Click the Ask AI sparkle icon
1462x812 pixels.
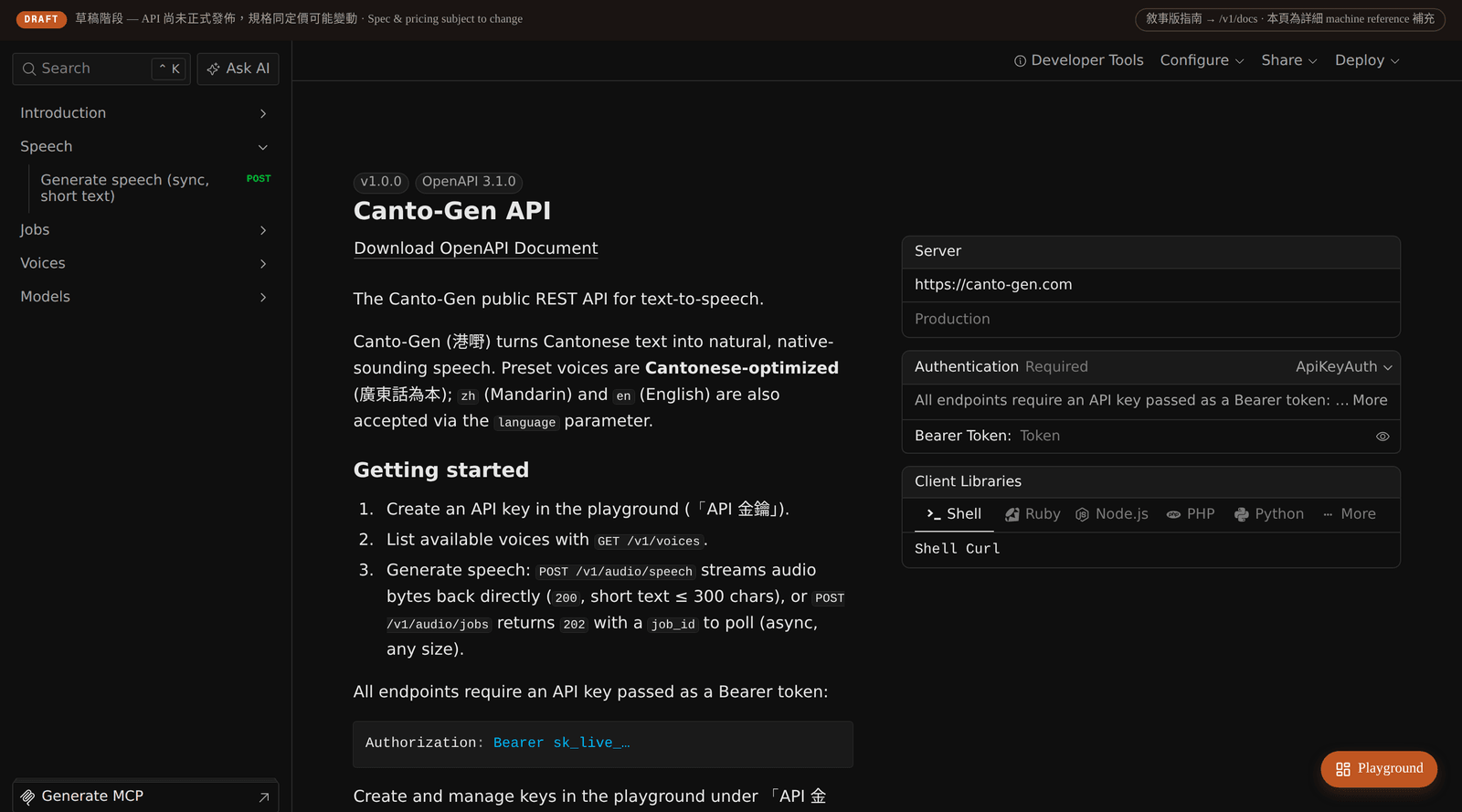pyautogui.click(x=214, y=69)
